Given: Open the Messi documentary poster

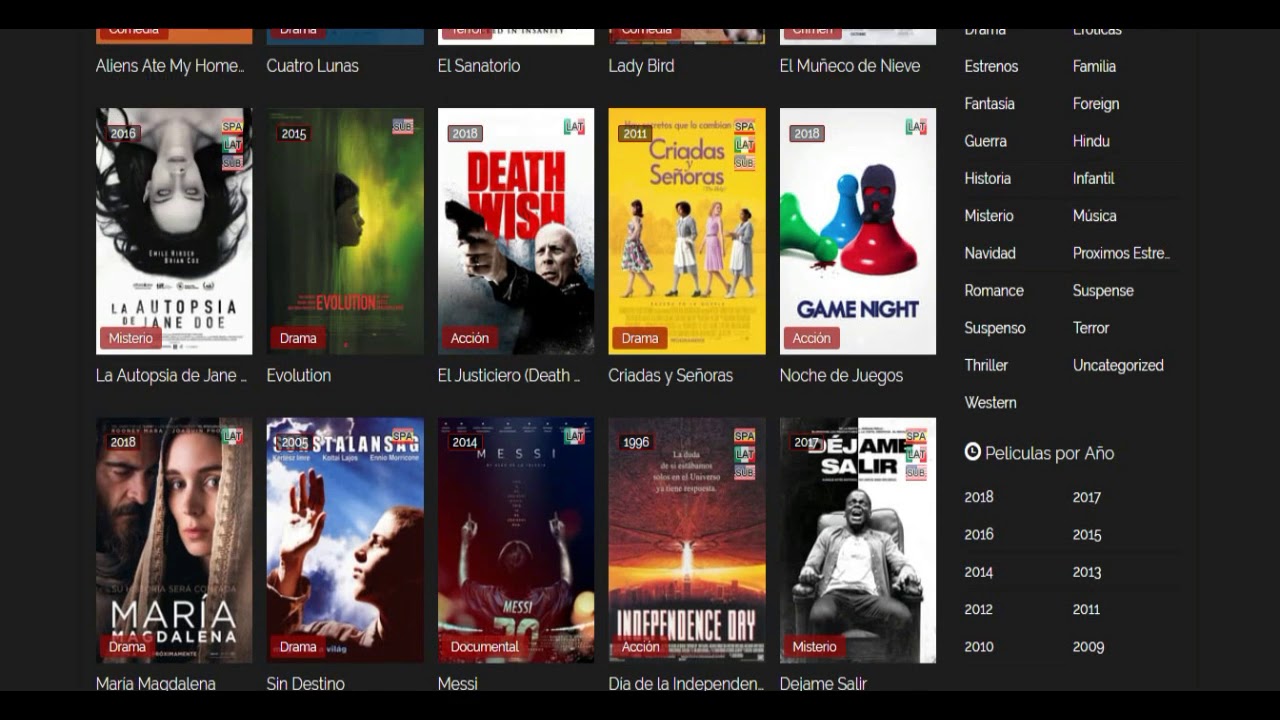Looking at the screenshot, I should point(516,540).
